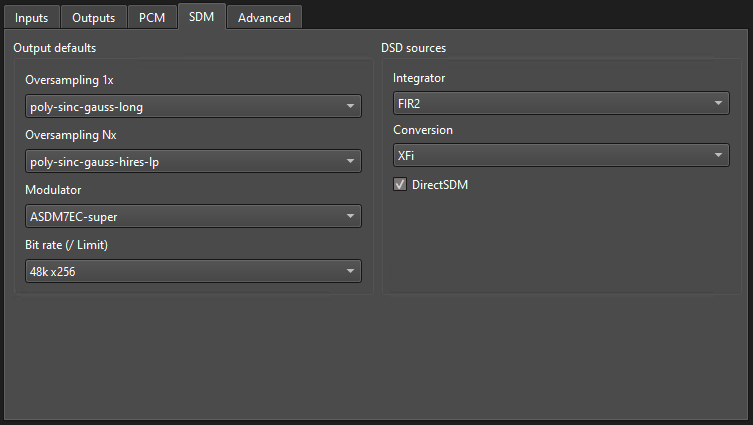The width and height of the screenshot is (753, 425).
Task: Click the DirectSDM label text
Action: tap(440, 185)
